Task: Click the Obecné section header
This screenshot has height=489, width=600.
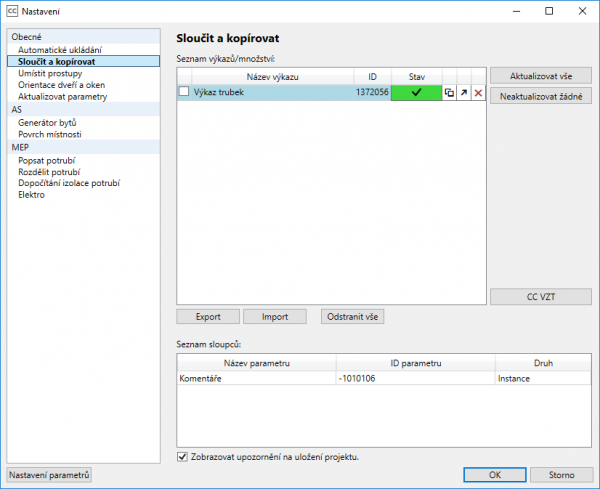Action: 83,37
